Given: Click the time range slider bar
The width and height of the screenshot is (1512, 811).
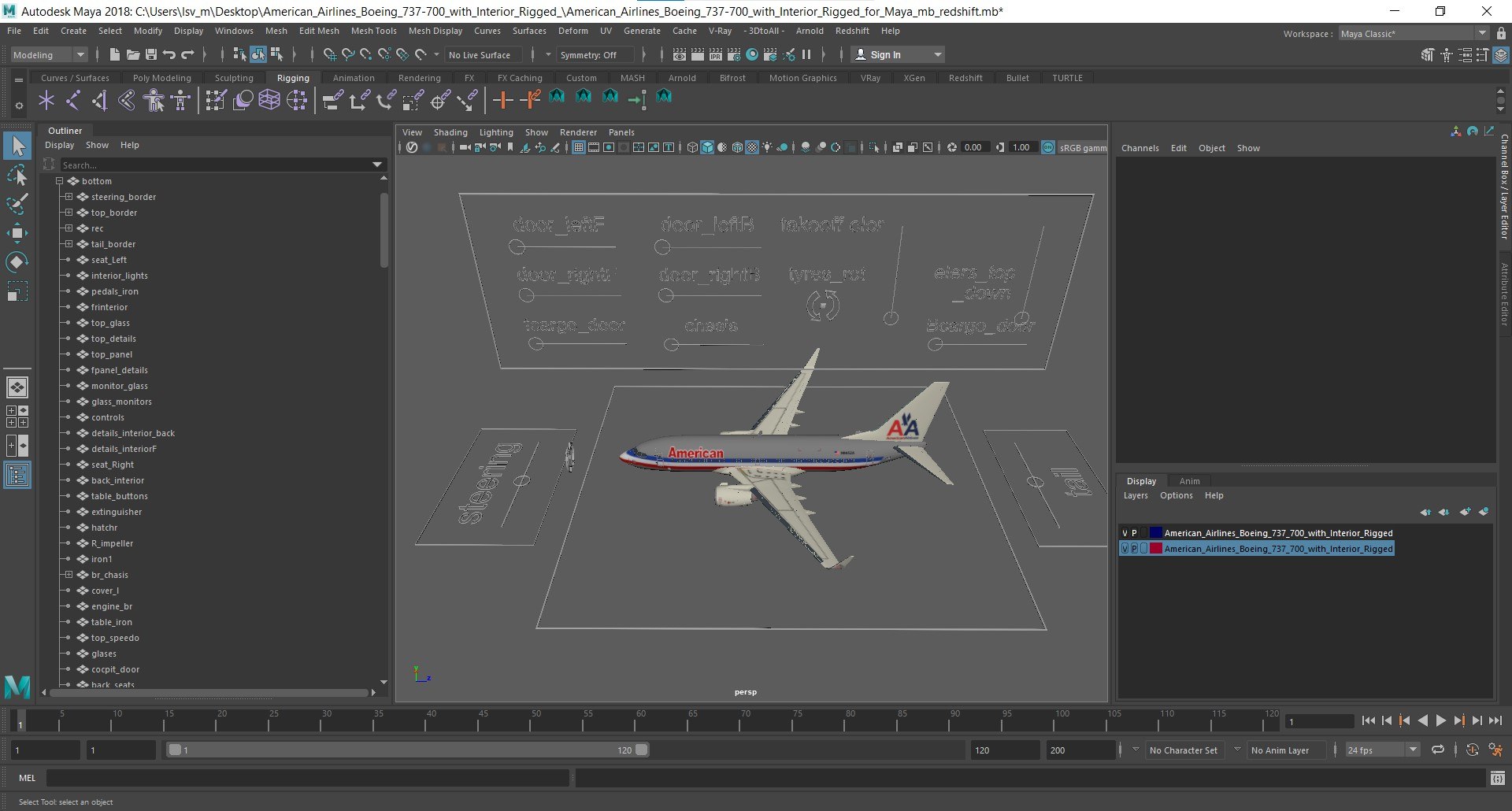Looking at the screenshot, I should click(x=408, y=750).
